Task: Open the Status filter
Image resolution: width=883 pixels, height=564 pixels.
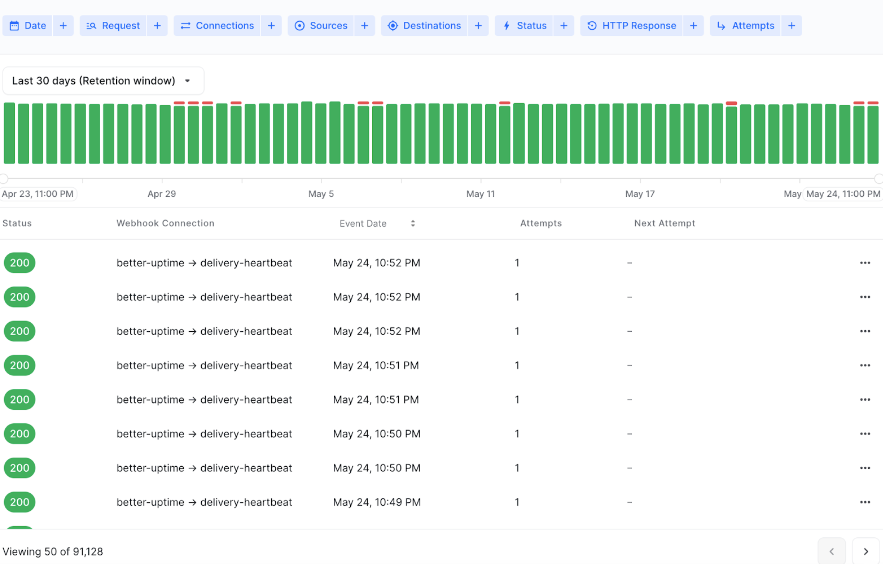Action: coord(524,25)
